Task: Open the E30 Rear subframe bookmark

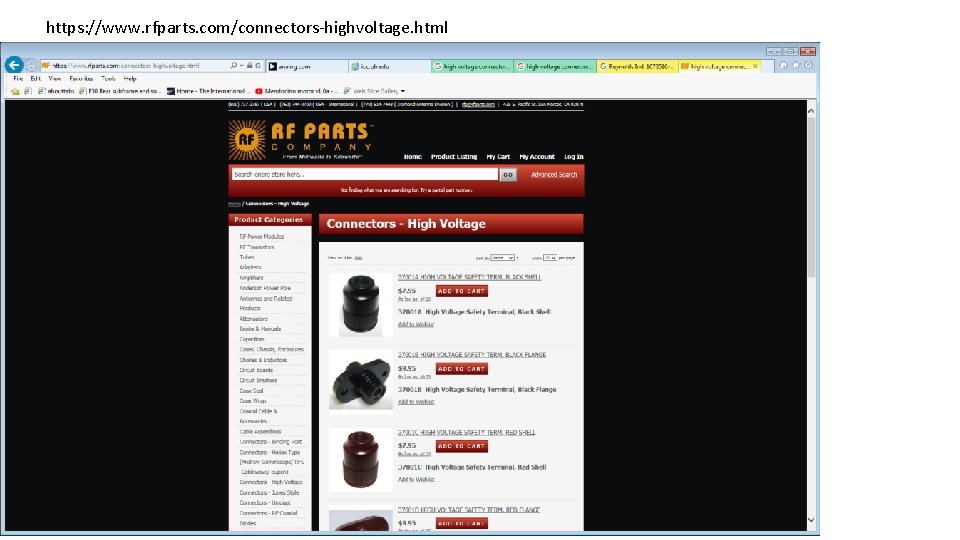Action: pos(119,91)
